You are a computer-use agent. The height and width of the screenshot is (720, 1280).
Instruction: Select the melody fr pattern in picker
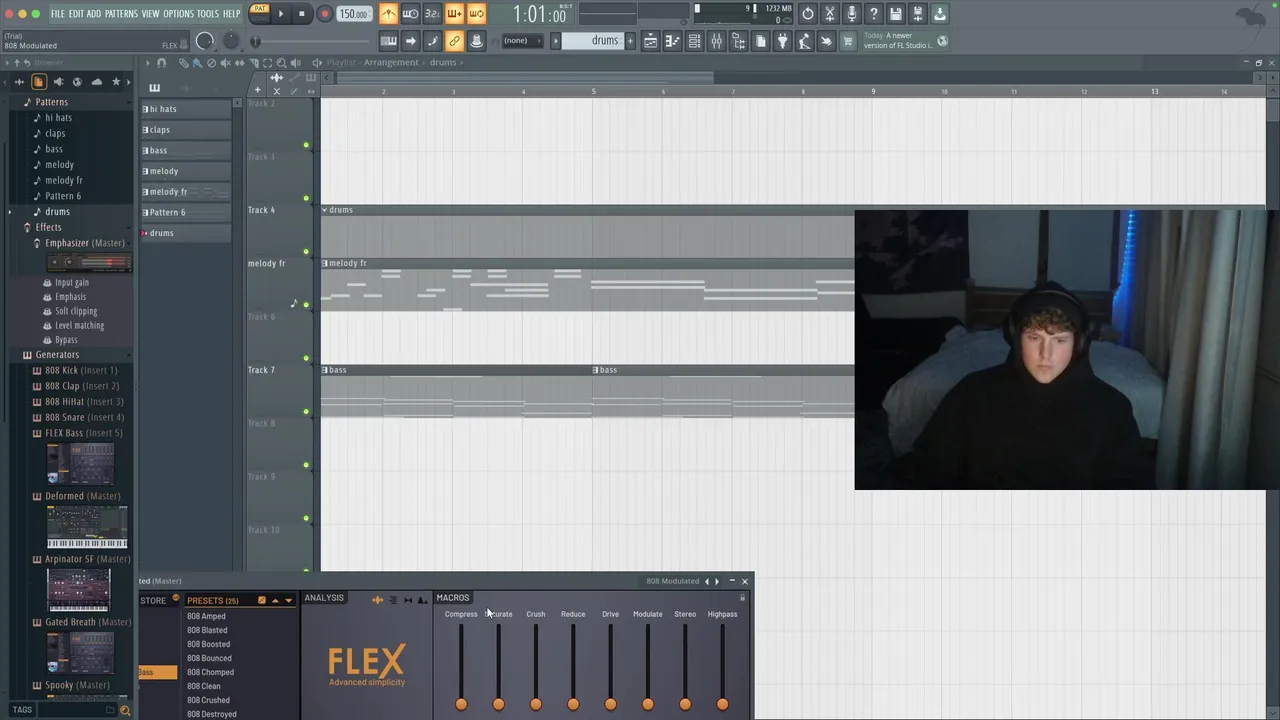coord(186,192)
